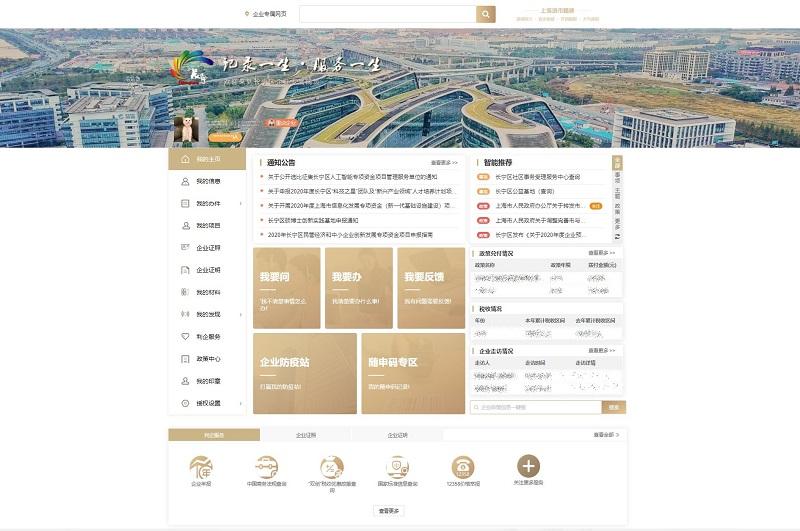This screenshot has height=531, width=800.
Task: Click the 查看更多 button below service icons
Action: click(x=389, y=510)
